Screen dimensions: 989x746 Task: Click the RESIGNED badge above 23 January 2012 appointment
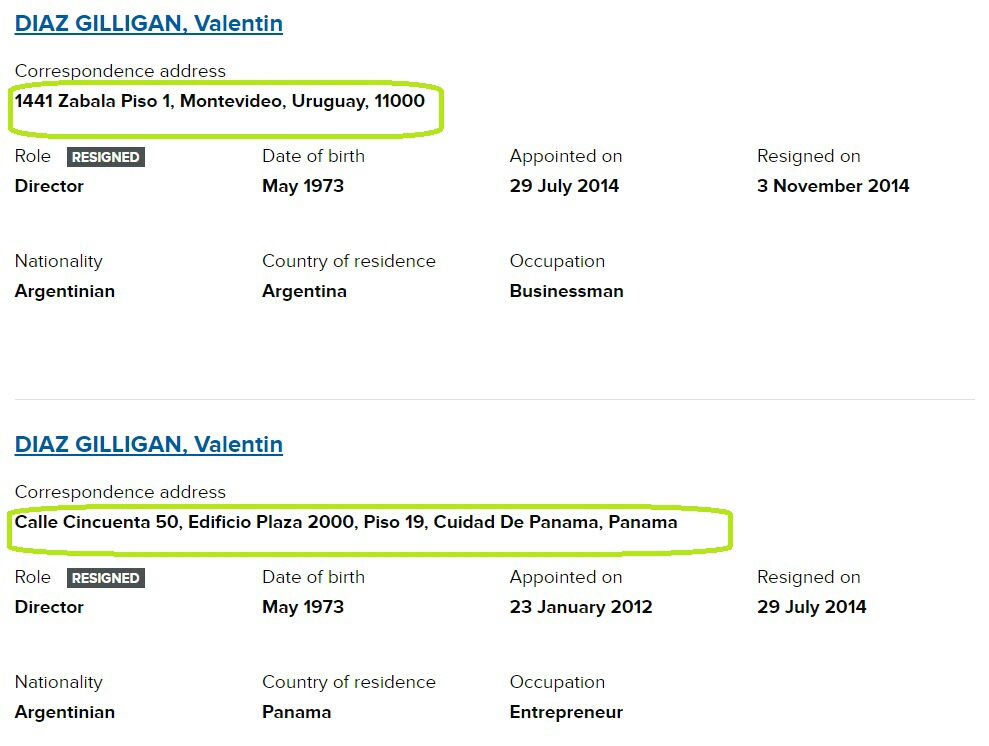pyautogui.click(x=106, y=578)
